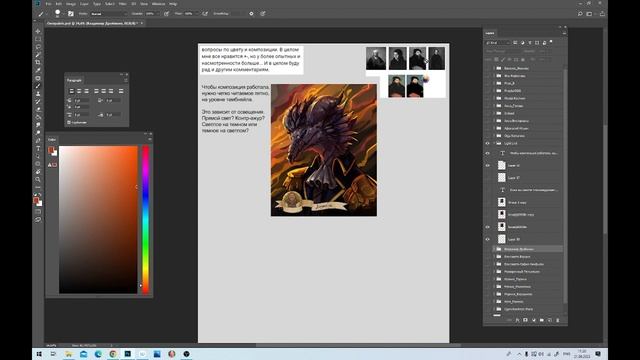Click the share document icon
Viewport: 640px width, 360px height.
(x=602, y=13)
